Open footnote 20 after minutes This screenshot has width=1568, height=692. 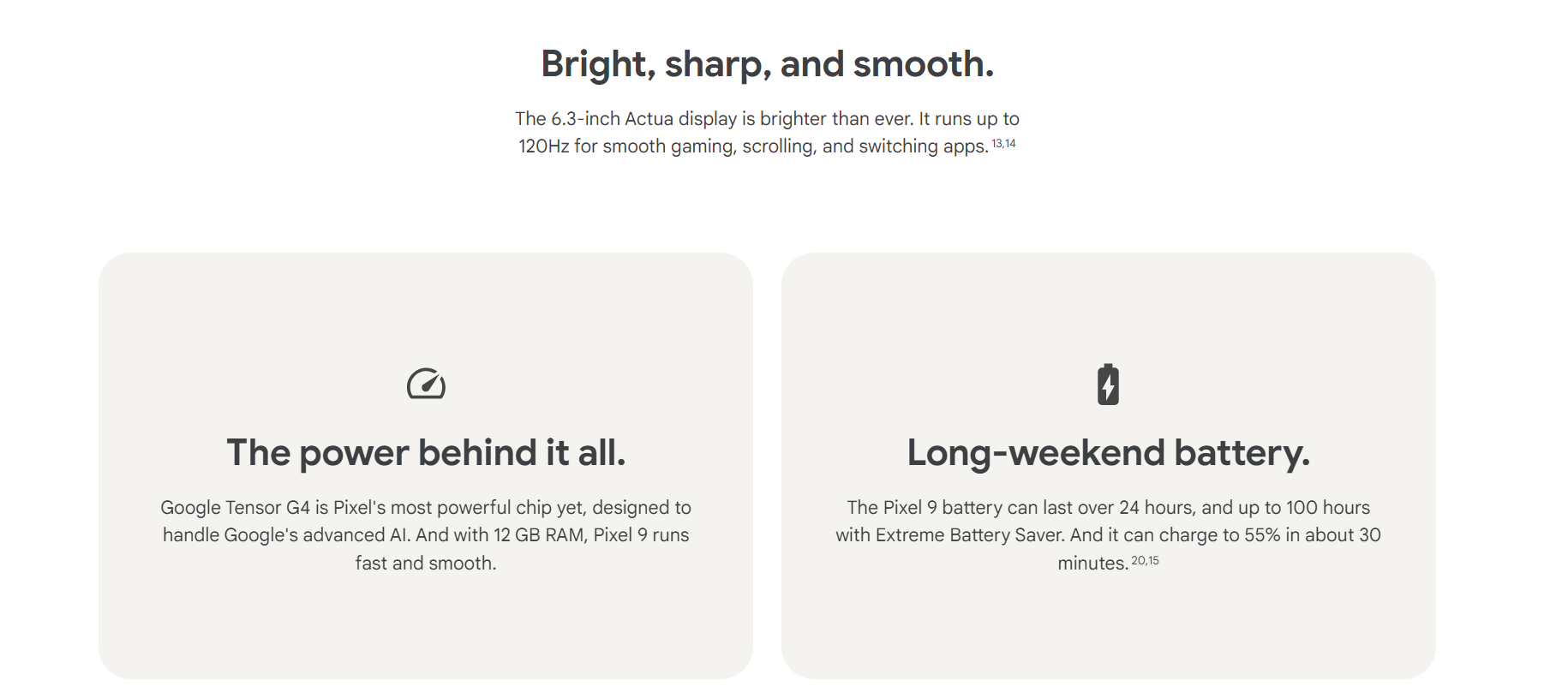point(1138,561)
